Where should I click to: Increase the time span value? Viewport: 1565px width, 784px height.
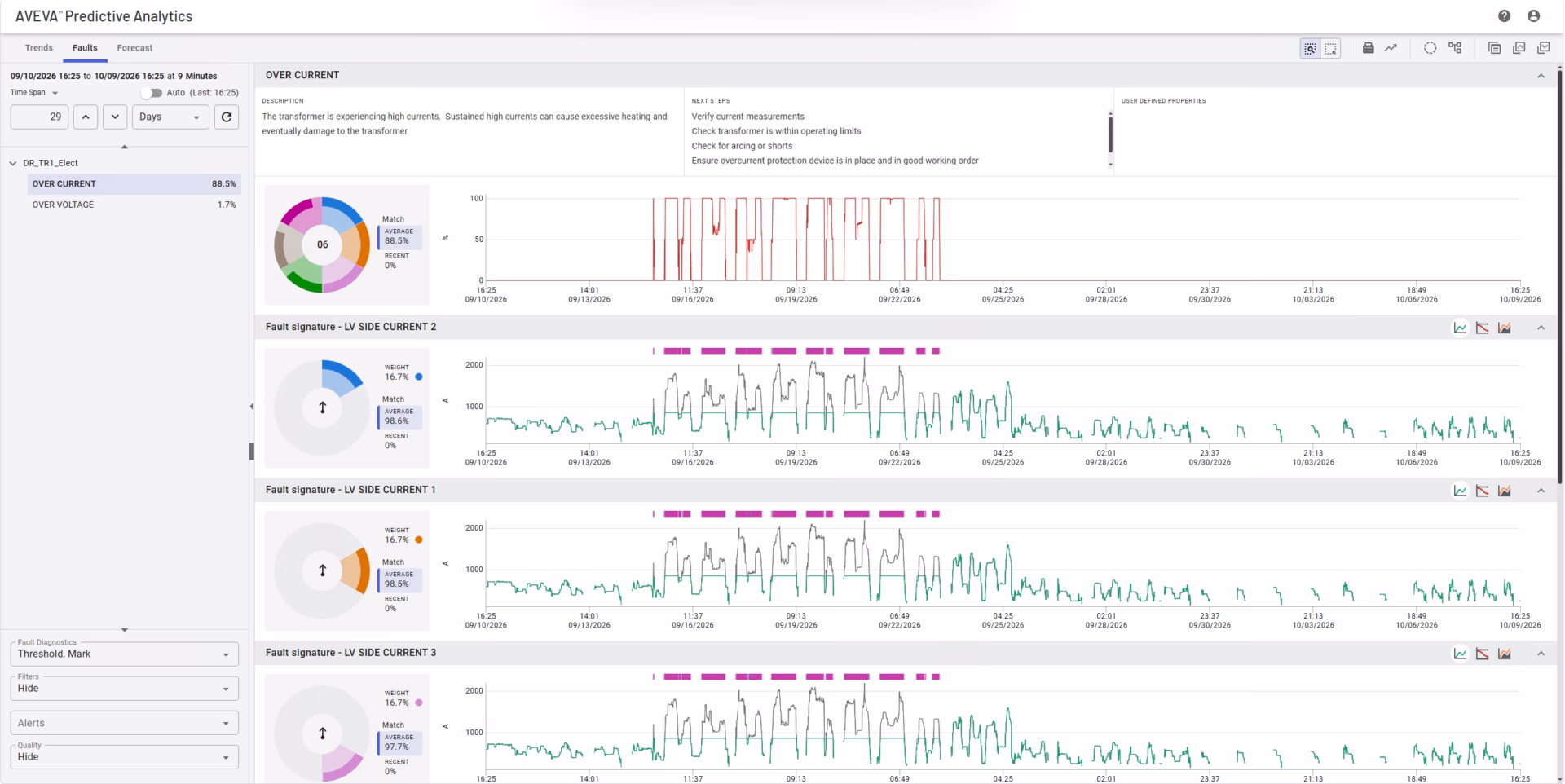pyautogui.click(x=86, y=117)
